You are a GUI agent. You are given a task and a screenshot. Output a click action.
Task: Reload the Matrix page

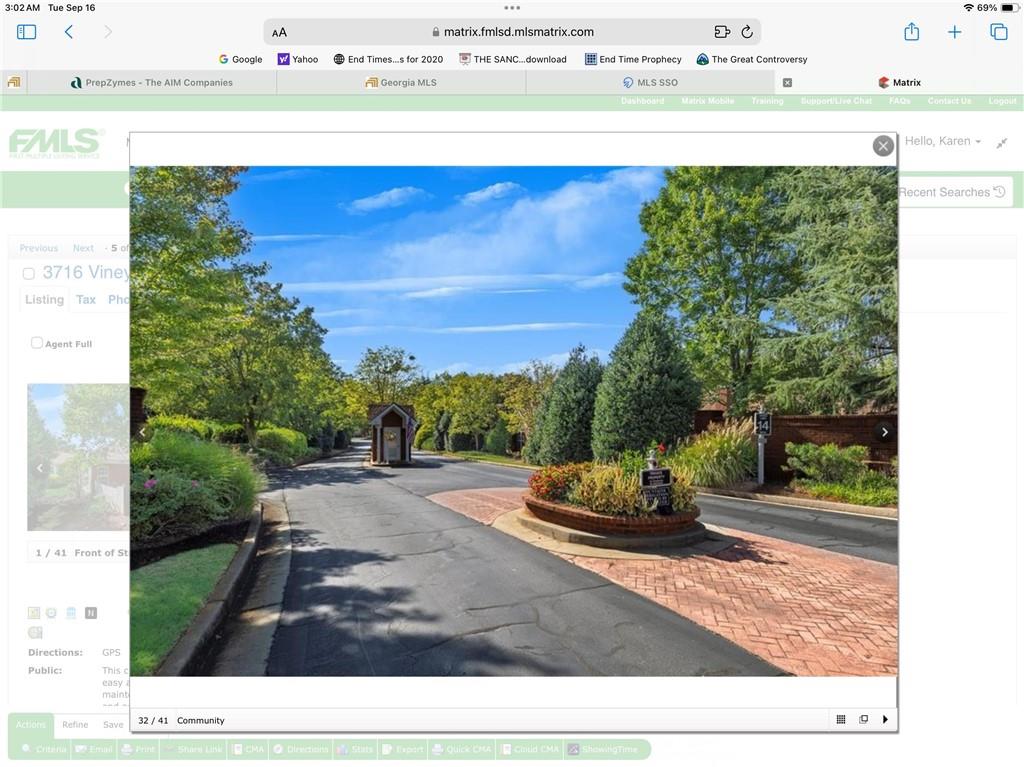(x=746, y=32)
